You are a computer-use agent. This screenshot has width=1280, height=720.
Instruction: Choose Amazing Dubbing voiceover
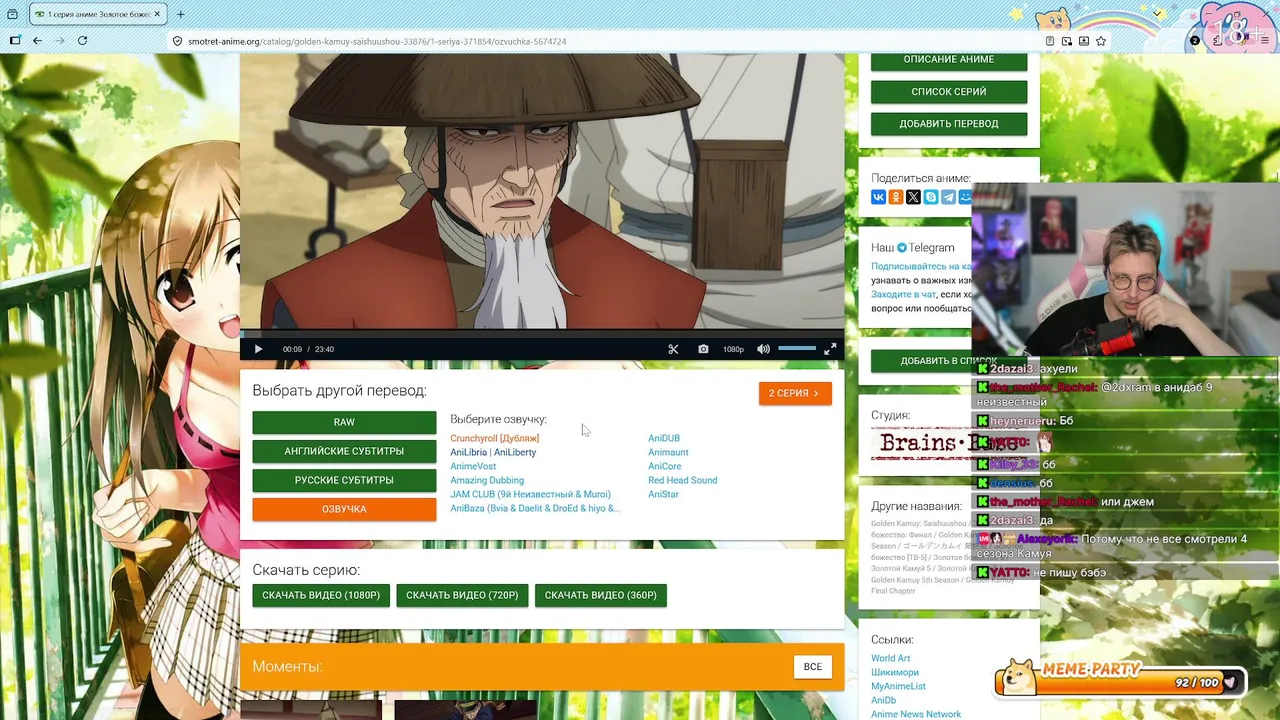[x=487, y=480]
